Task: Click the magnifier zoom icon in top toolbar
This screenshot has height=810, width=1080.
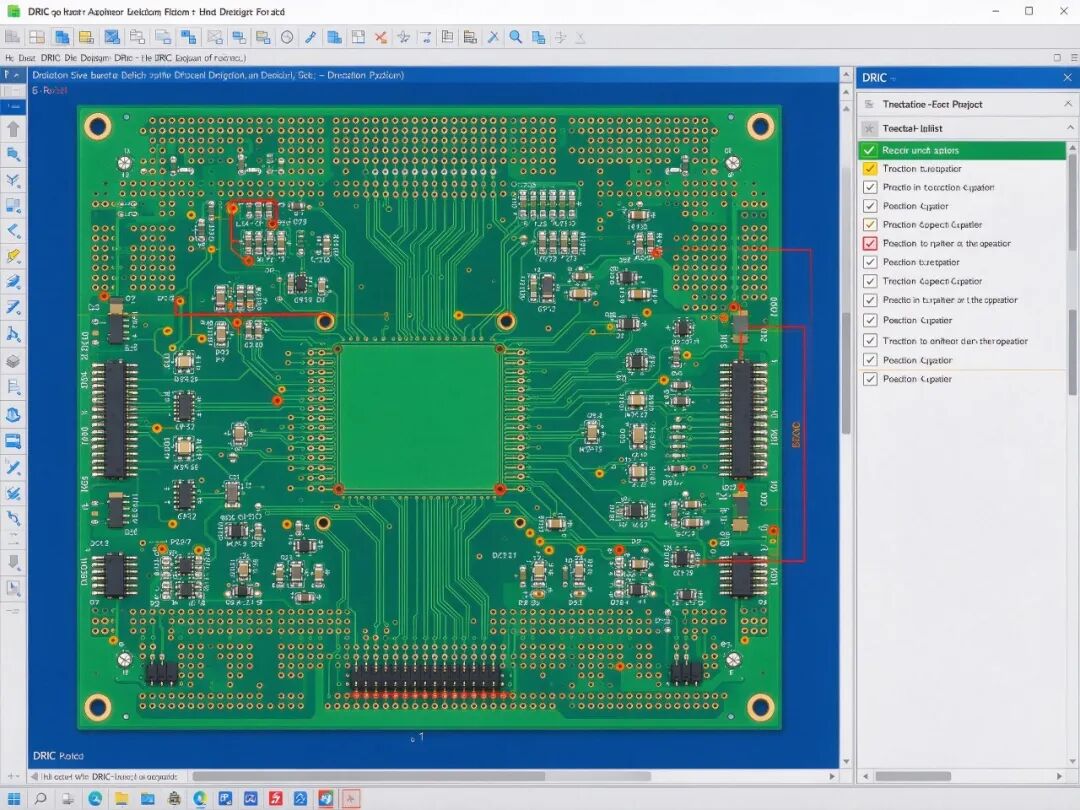Action: point(515,37)
